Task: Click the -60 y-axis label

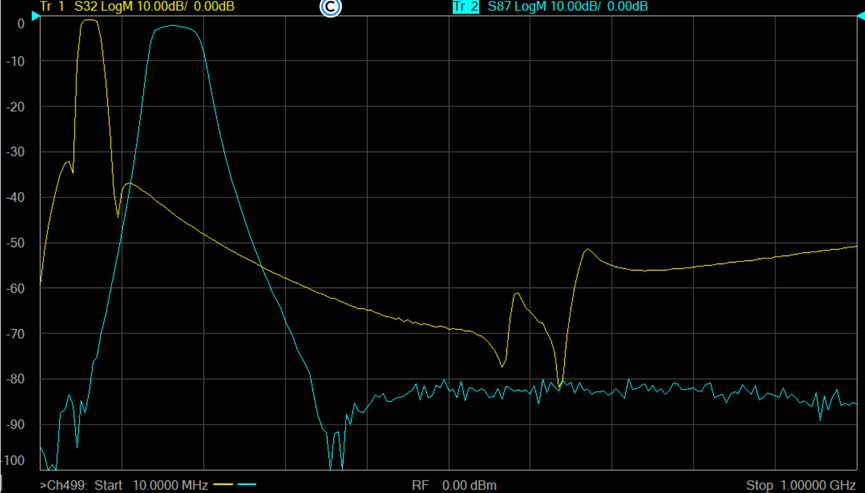Action: pyautogui.click(x=15, y=288)
